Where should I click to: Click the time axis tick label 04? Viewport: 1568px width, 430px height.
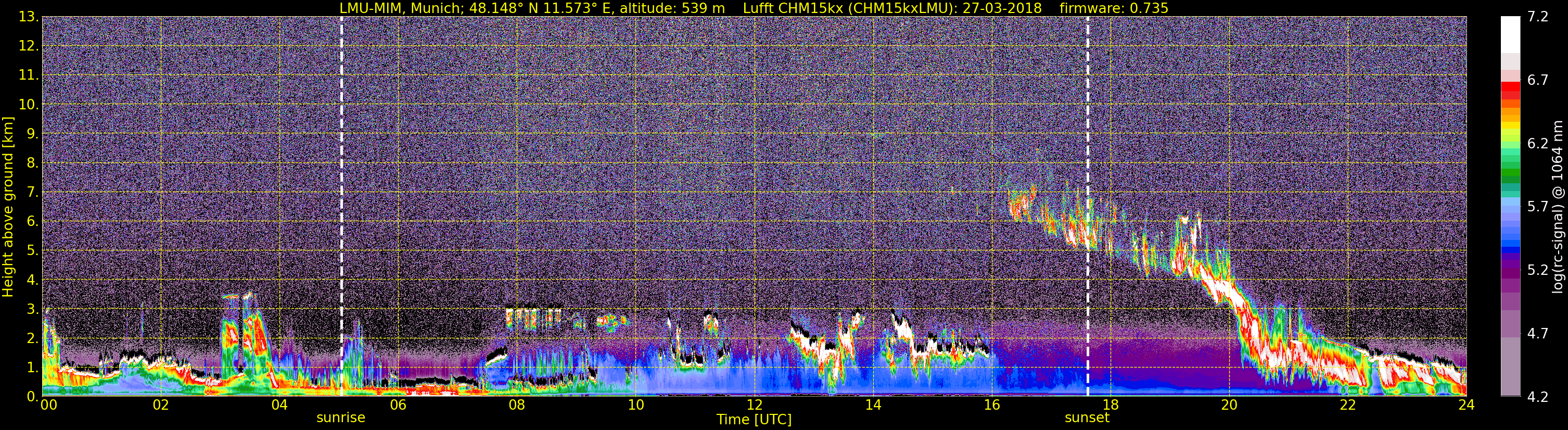pos(279,406)
